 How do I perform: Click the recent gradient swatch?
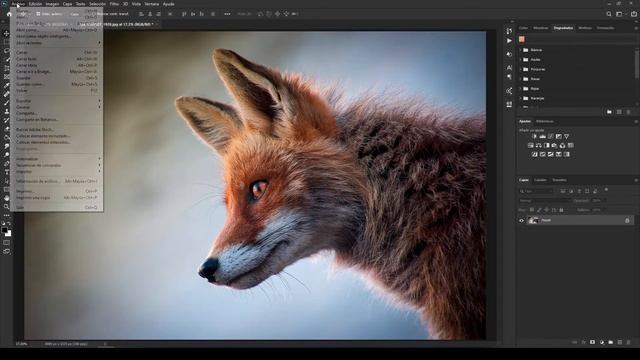522,39
